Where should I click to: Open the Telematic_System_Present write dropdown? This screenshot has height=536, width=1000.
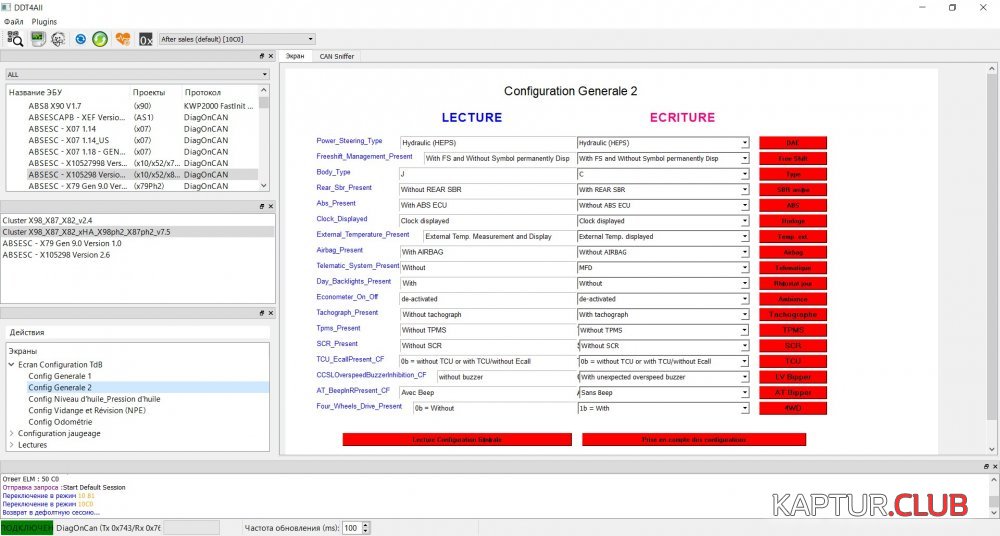tap(744, 268)
